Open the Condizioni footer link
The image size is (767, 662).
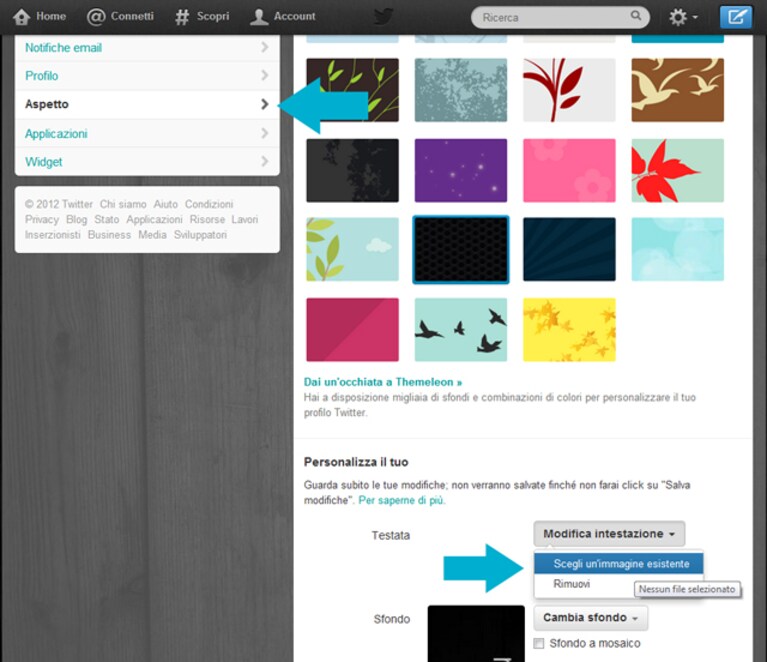tap(209, 205)
